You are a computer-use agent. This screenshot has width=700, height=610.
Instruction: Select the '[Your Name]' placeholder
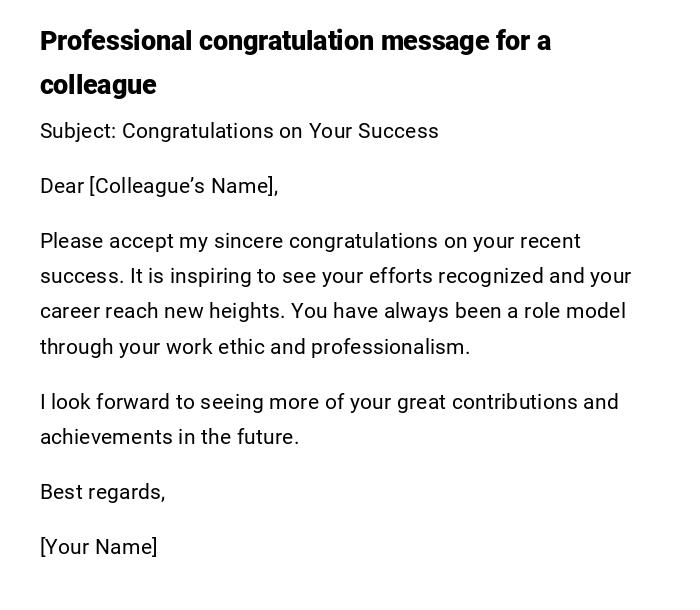pos(98,547)
